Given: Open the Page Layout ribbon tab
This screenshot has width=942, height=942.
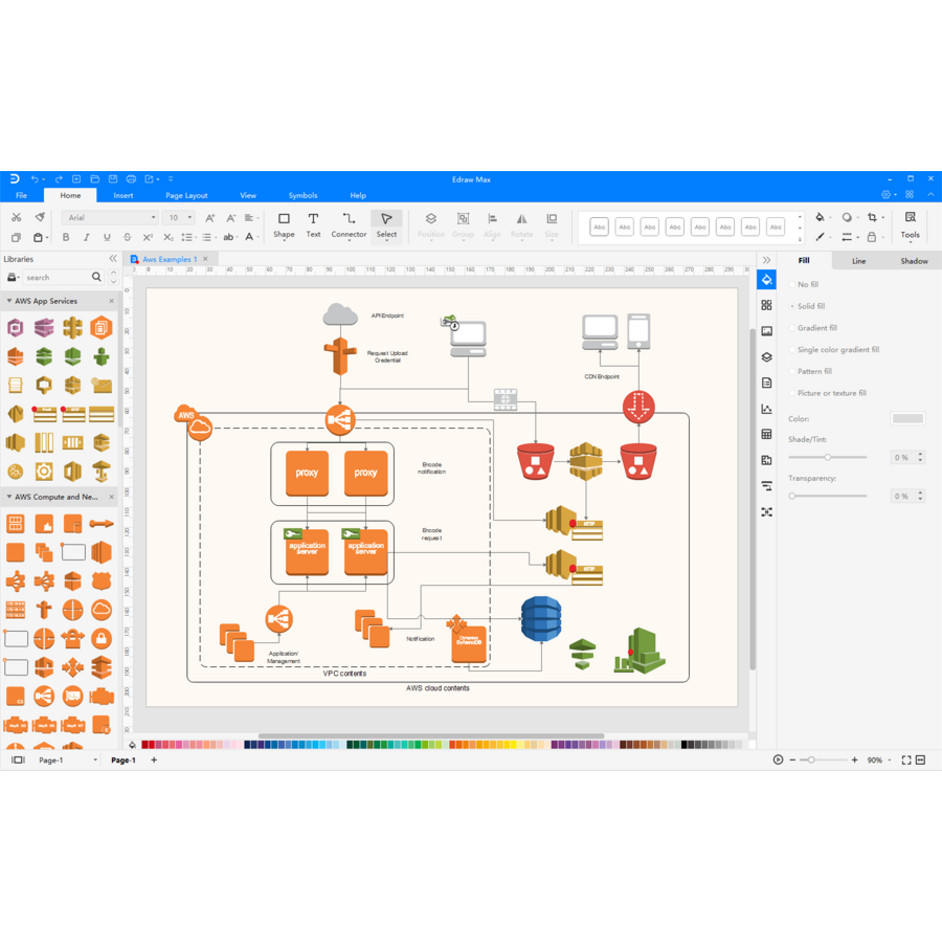Looking at the screenshot, I should point(186,195).
